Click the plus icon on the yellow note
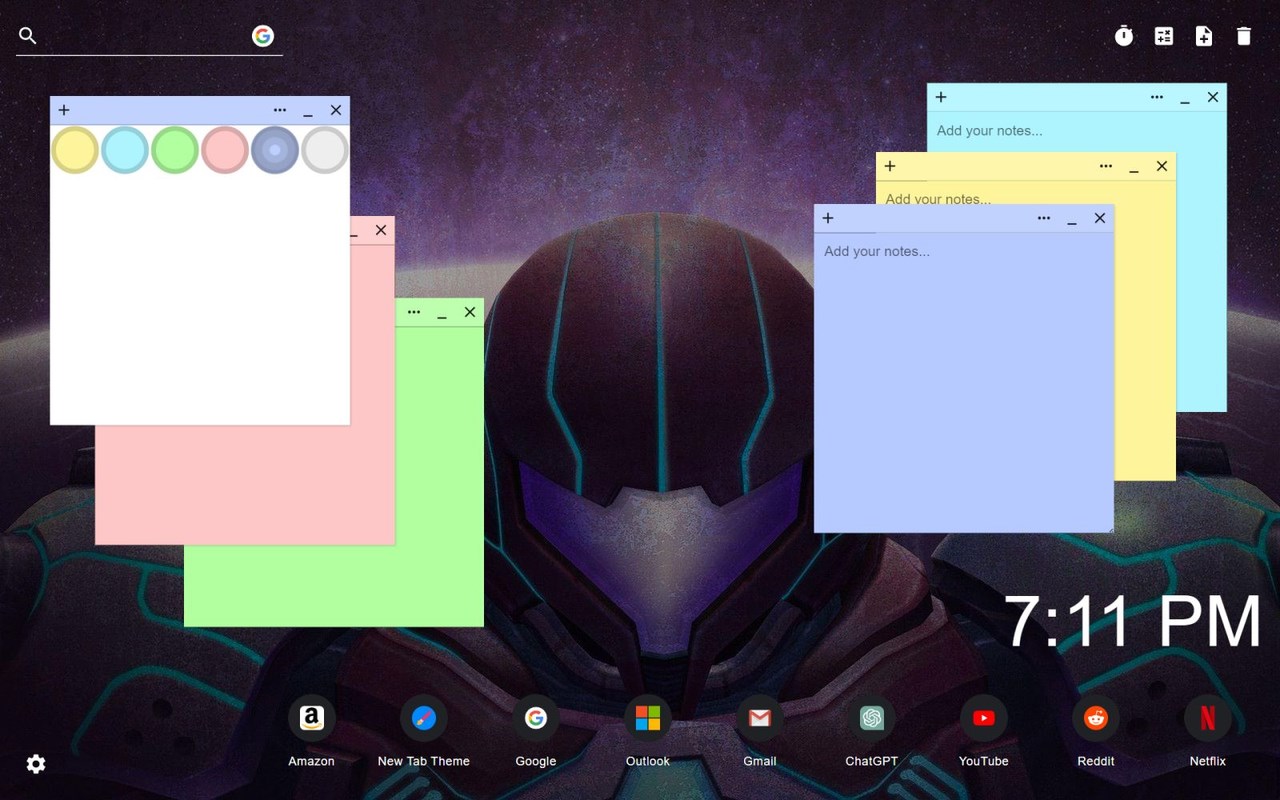1280x800 pixels. pyautogui.click(x=890, y=166)
